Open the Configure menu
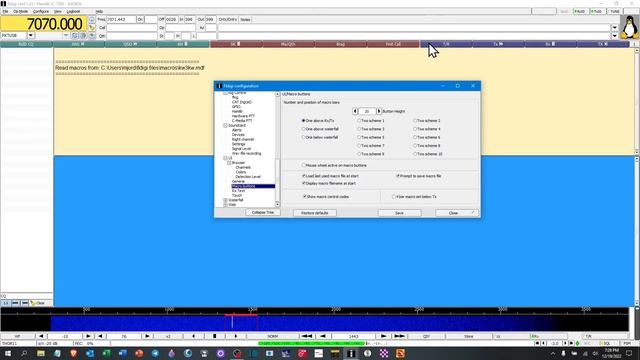Viewport: 640px width, 360px height. [41, 11]
